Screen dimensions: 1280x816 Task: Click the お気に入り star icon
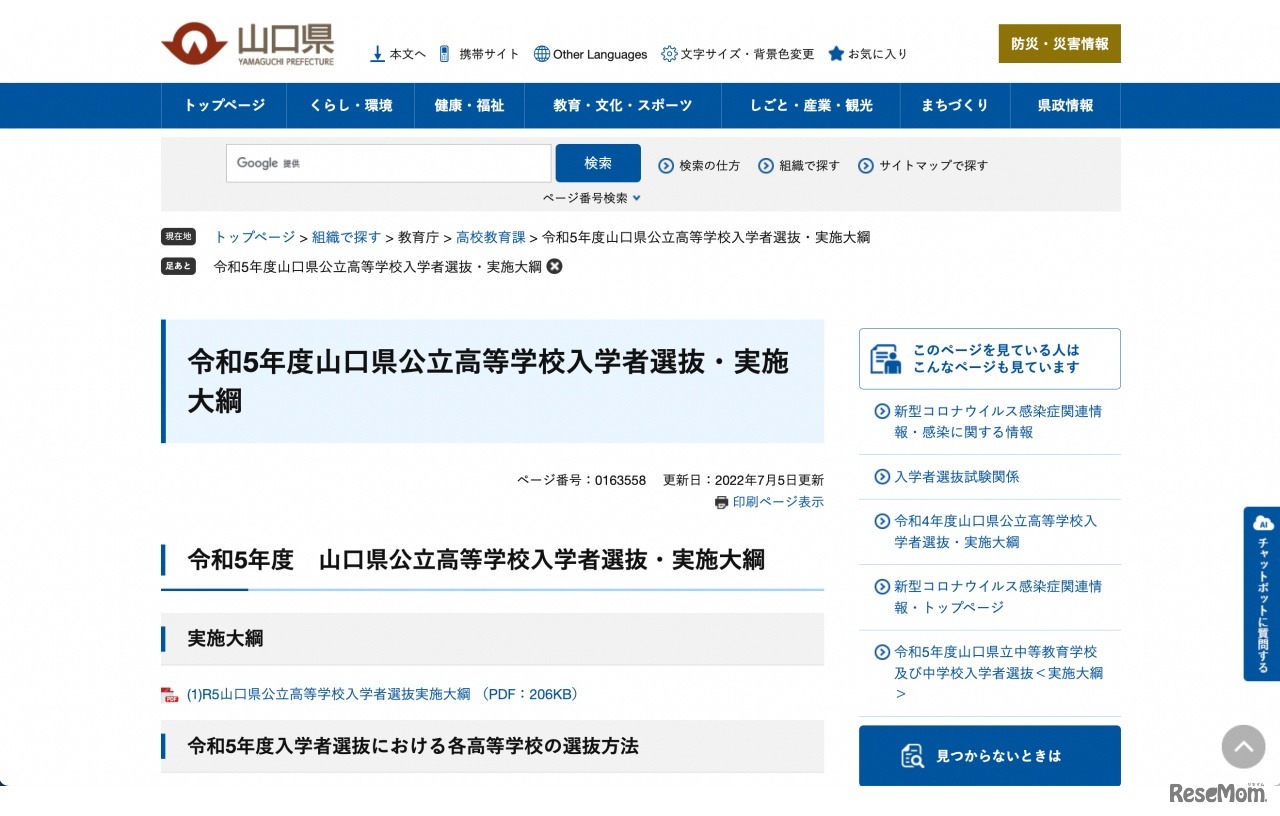pos(836,53)
